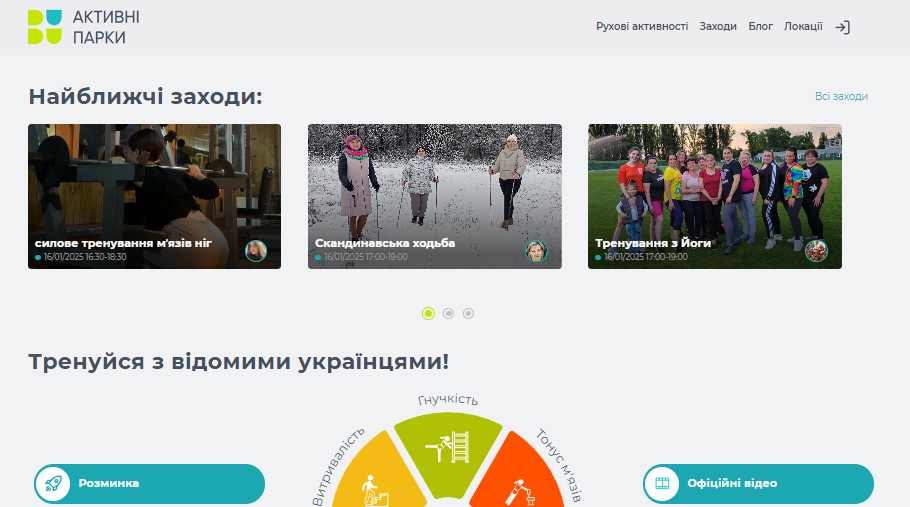Open the Локації menu item
The width and height of the screenshot is (910, 507).
coord(803,27)
